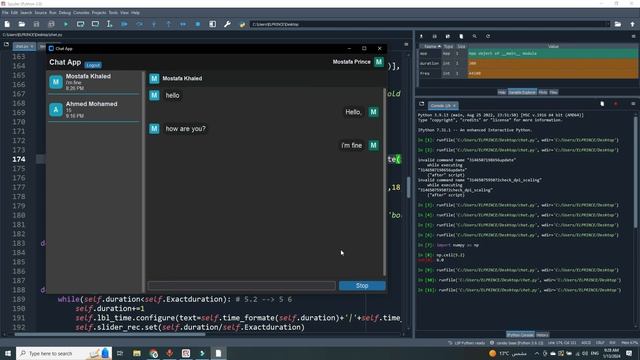Click Mostafa Prince profile avatar in header

coord(379,62)
